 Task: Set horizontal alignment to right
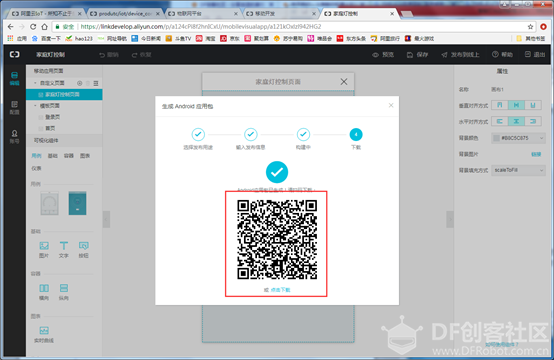coord(533,121)
